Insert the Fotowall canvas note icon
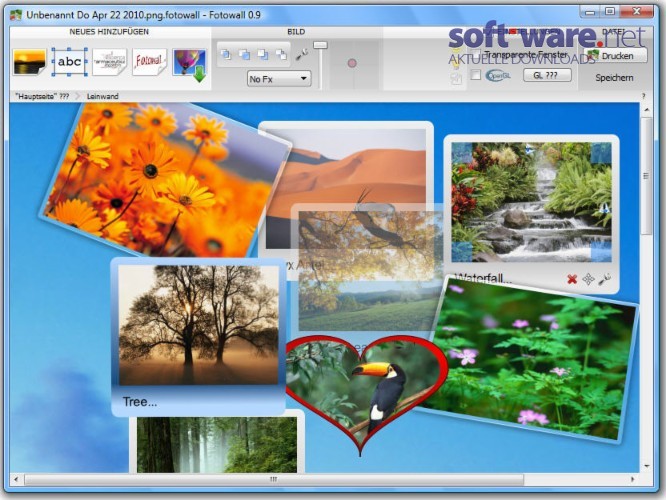Image resolution: width=666 pixels, height=500 pixels. pos(149,62)
